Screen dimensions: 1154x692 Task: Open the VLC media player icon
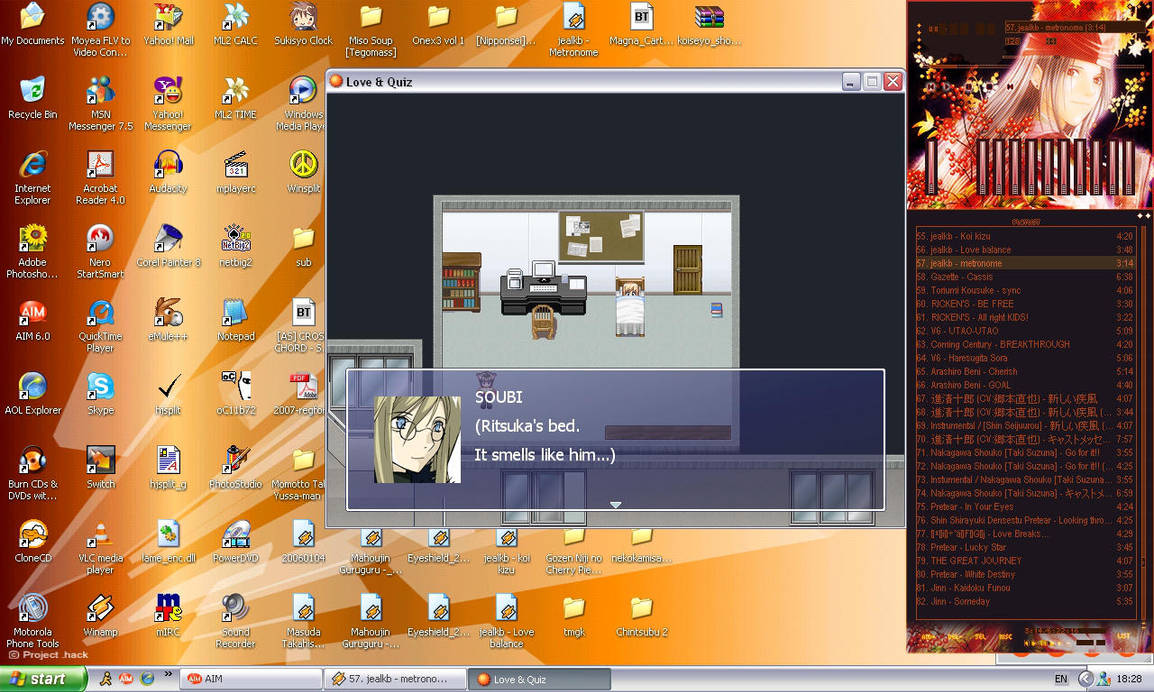coord(101,546)
